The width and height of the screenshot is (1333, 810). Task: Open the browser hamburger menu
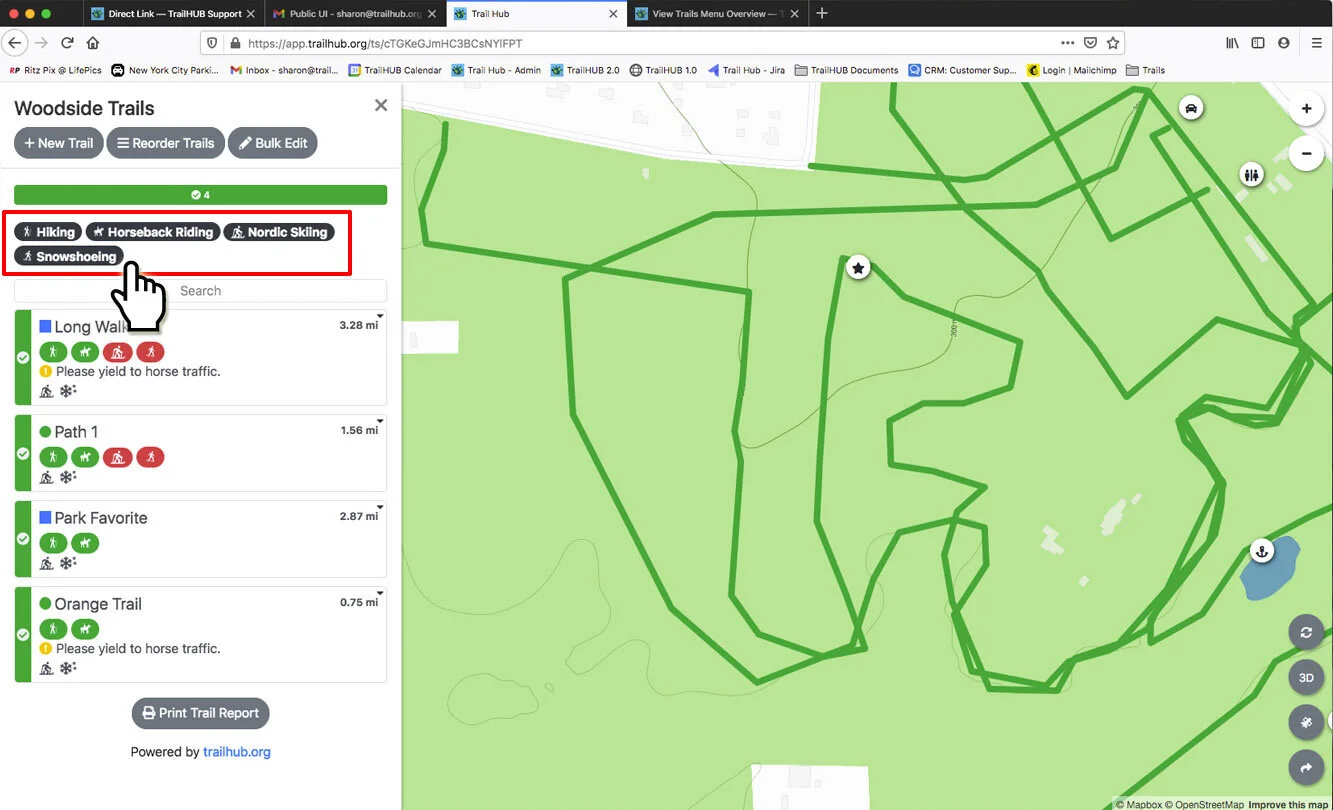point(1317,43)
